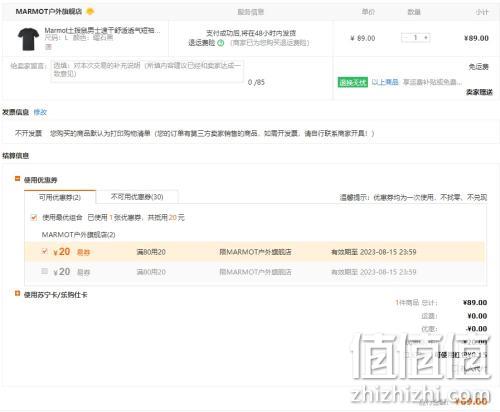
Task: Click the MARMOT户外旗舰店(2) coupon group label
Action: [78, 235]
